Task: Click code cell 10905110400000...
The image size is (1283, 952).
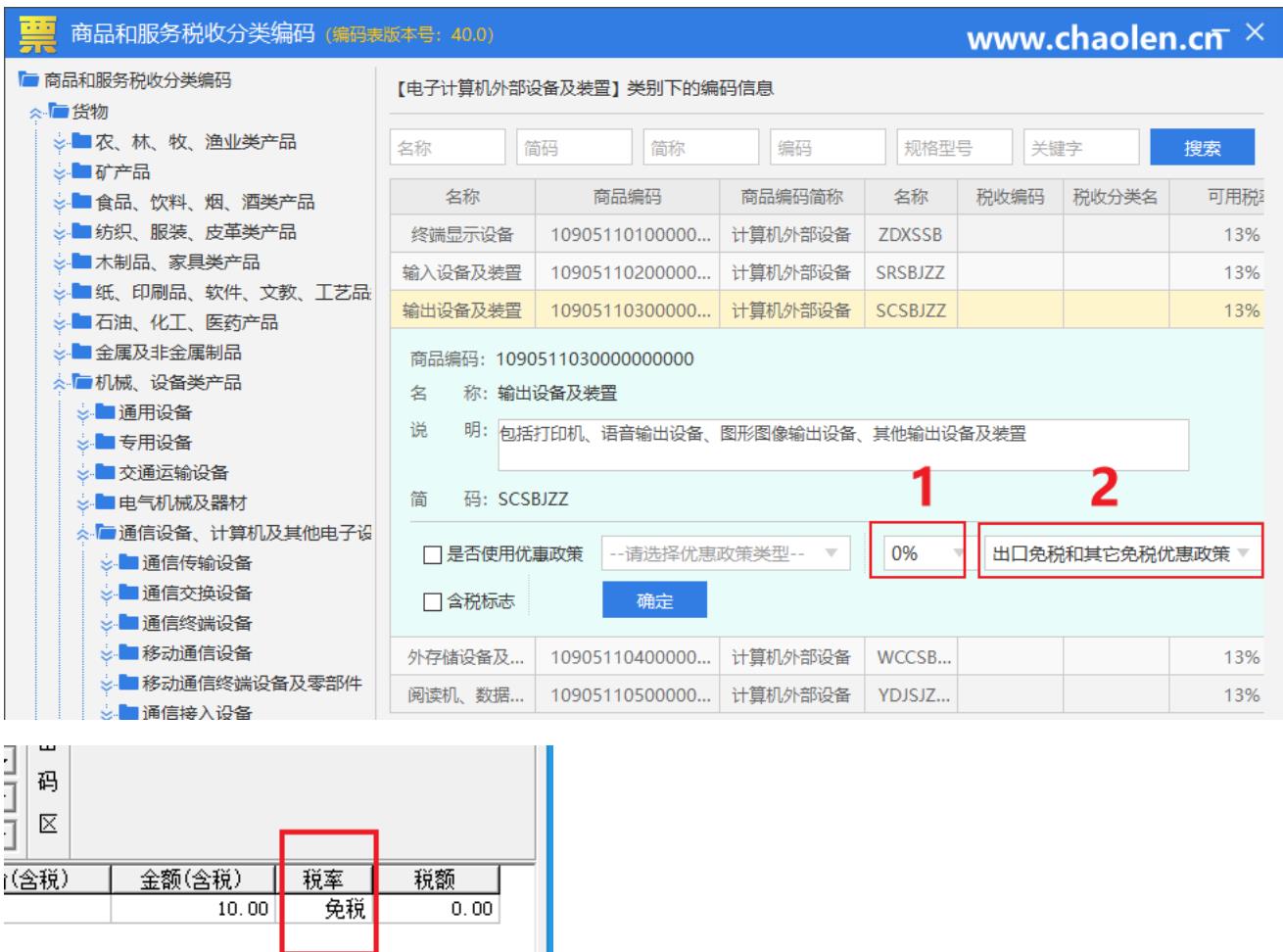Action: [x=628, y=657]
